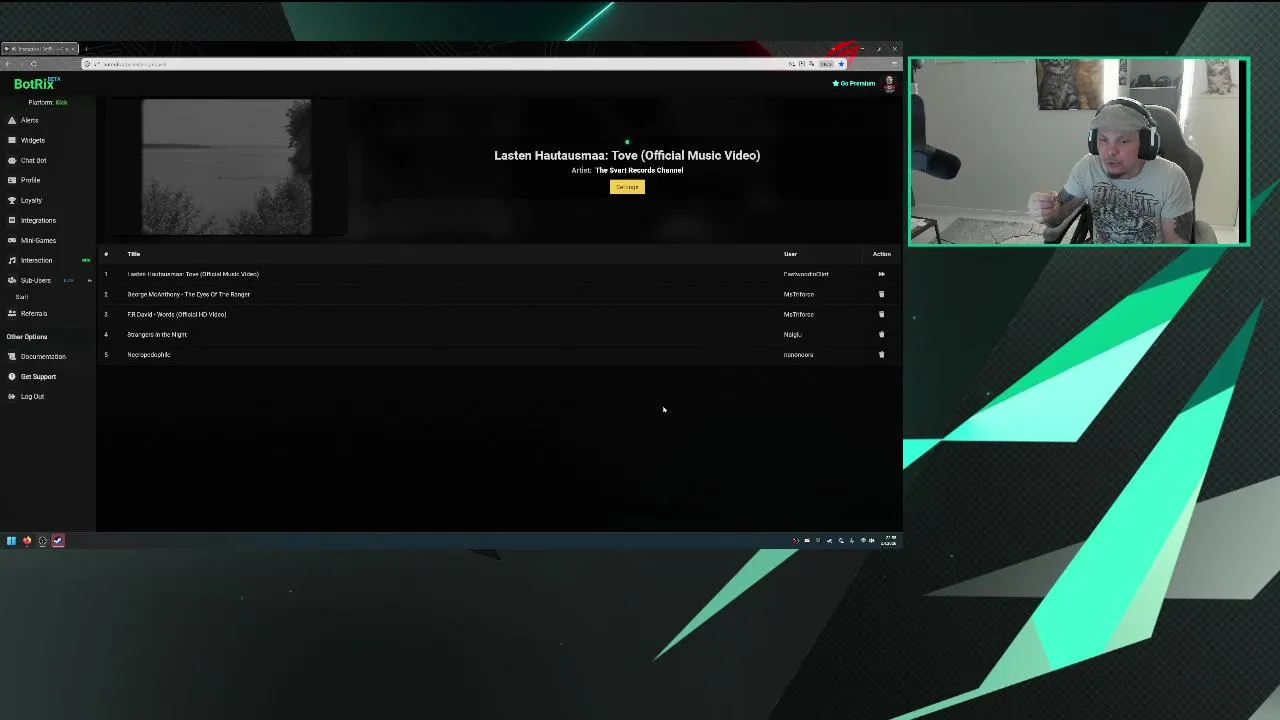
Task: Bookmark the page with star icon
Action: [x=841, y=64]
